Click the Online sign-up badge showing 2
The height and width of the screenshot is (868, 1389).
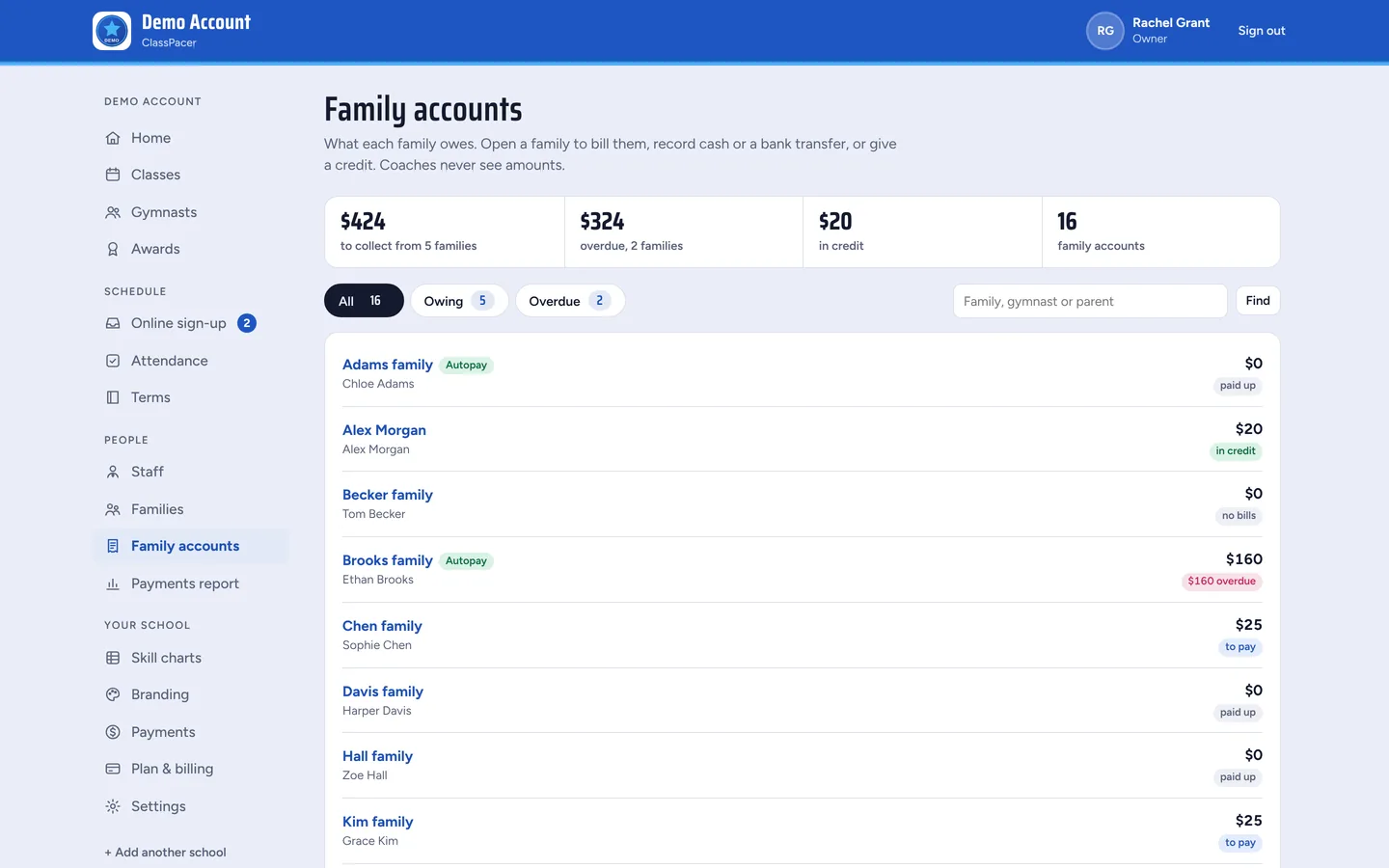point(247,323)
